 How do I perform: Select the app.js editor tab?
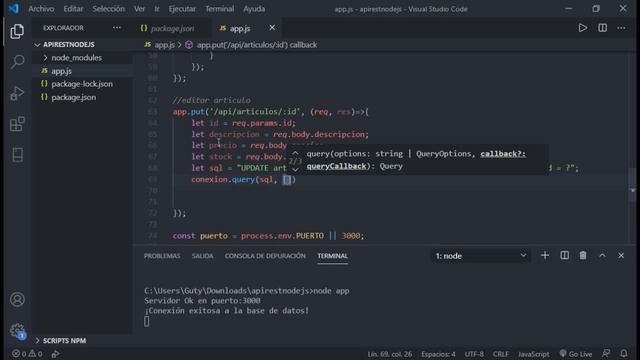[240, 28]
